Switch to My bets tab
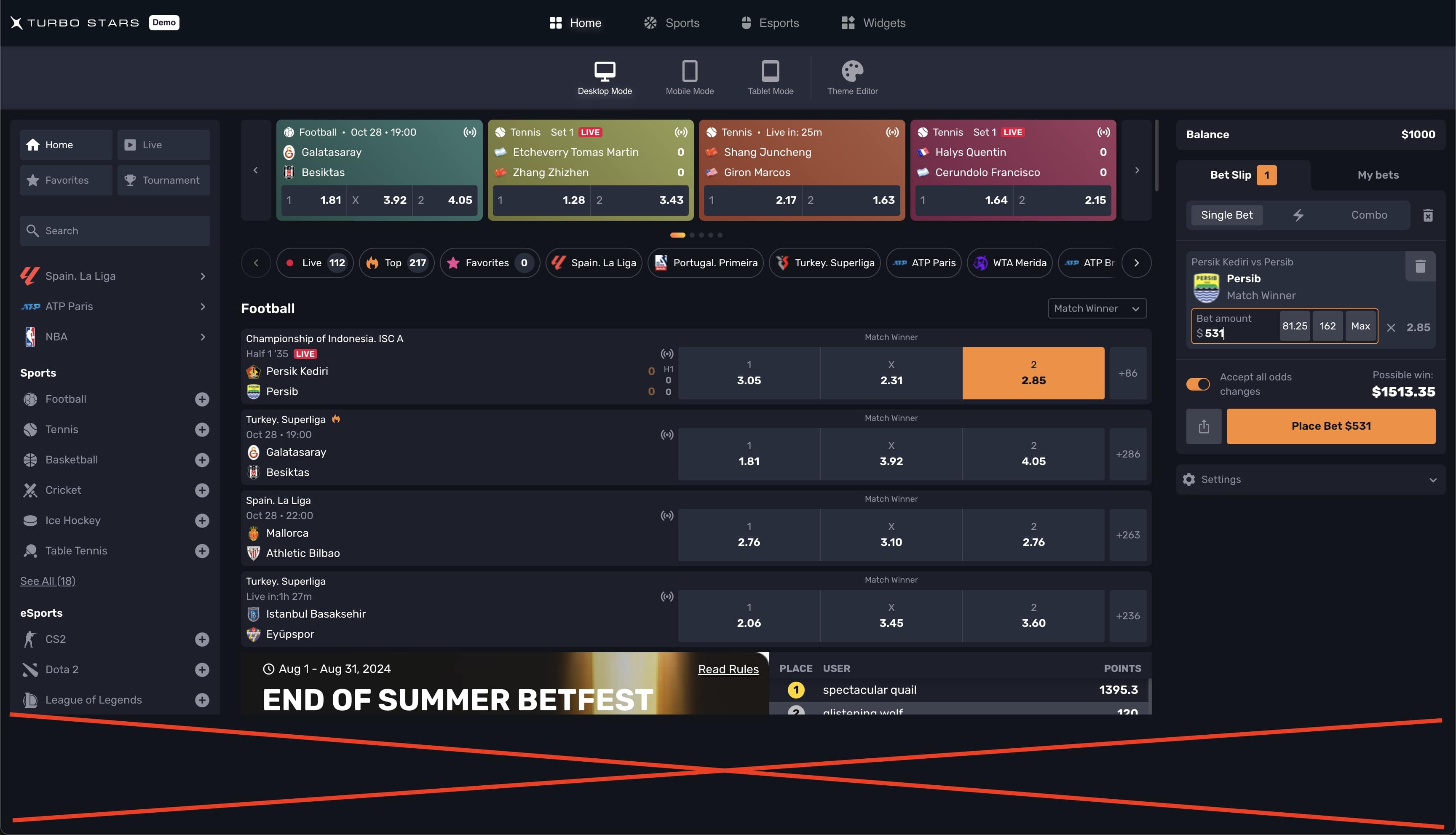The image size is (1456, 835). 1378,175
